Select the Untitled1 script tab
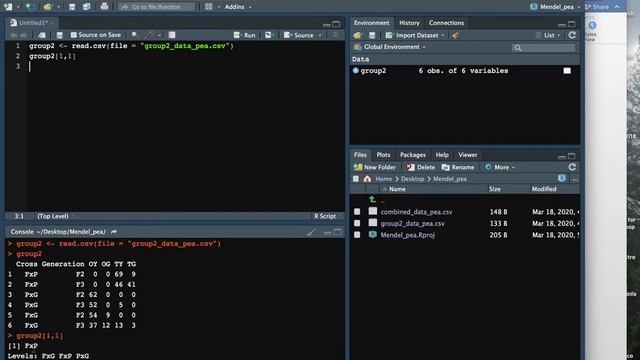Image resolution: width=640 pixels, height=360 pixels. point(33,23)
